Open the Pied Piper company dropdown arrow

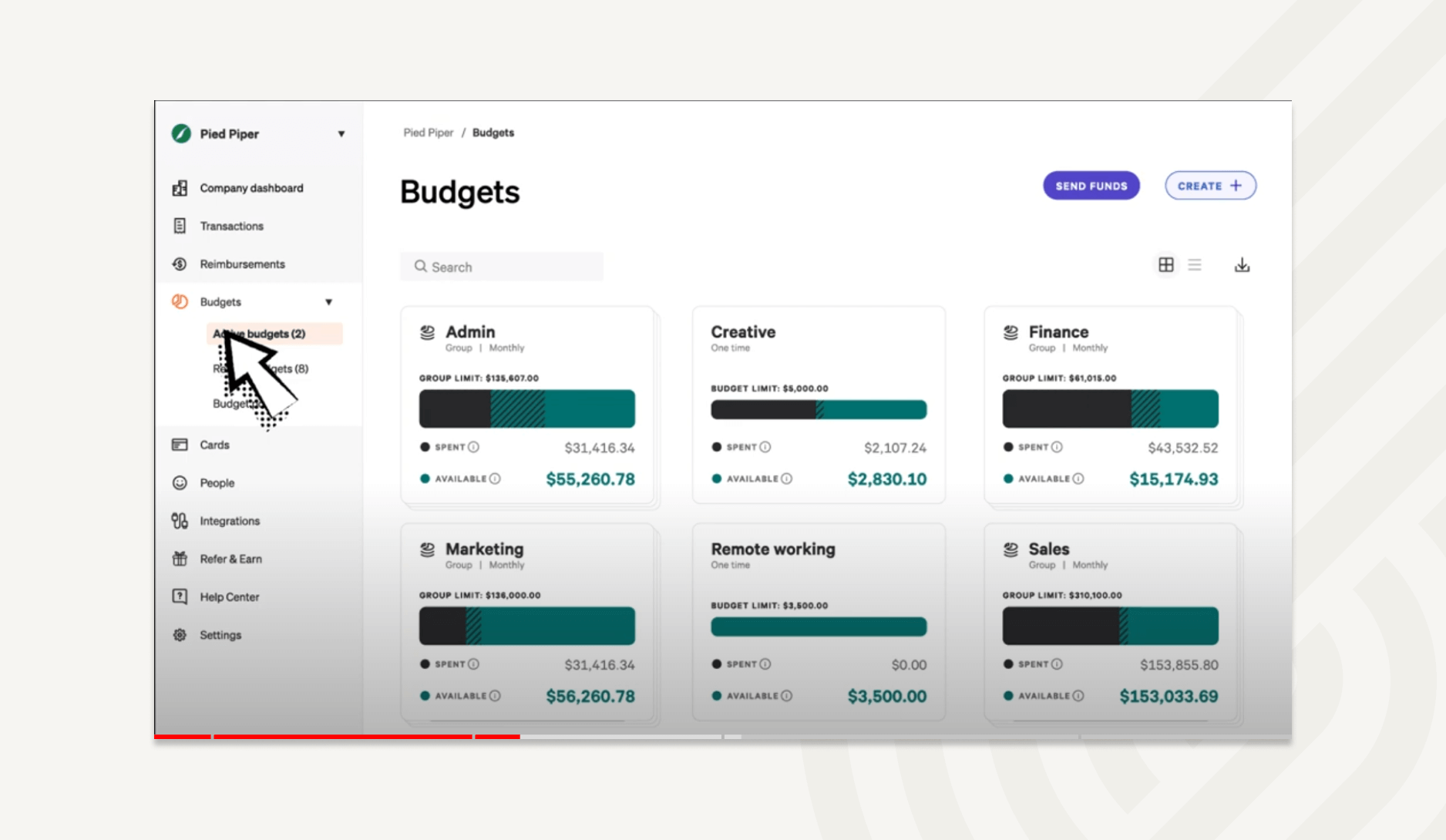[x=341, y=134]
